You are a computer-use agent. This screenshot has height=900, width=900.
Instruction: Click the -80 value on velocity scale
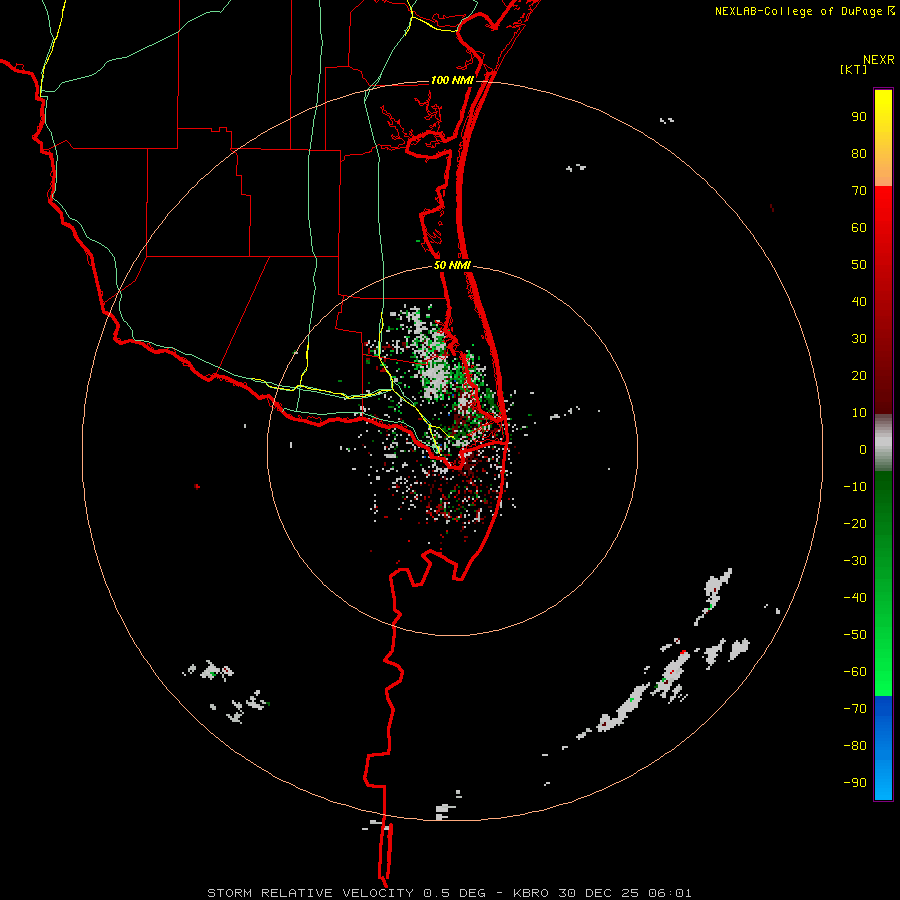pyautogui.click(x=855, y=746)
